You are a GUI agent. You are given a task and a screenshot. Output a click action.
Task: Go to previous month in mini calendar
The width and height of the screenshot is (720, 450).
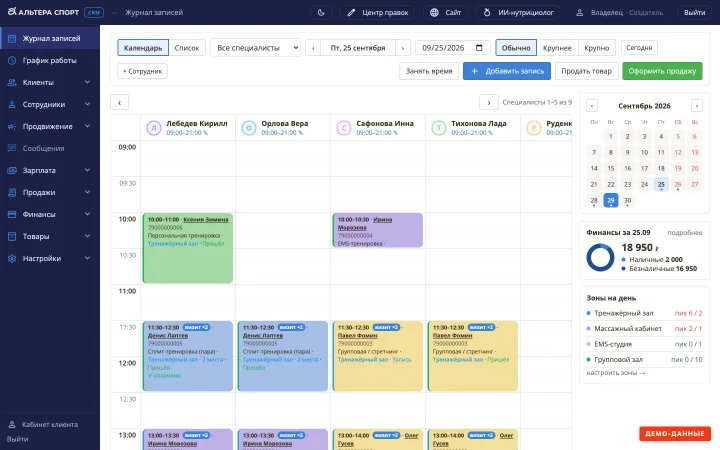[x=592, y=106]
